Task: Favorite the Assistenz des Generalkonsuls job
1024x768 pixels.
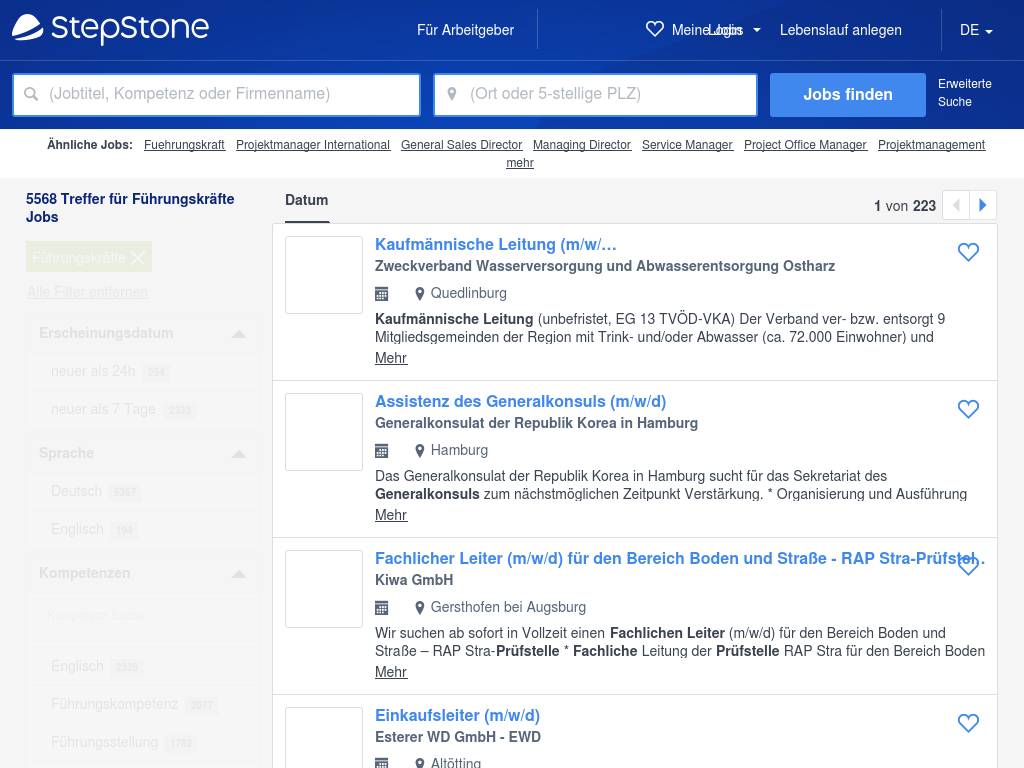Action: [x=968, y=410]
